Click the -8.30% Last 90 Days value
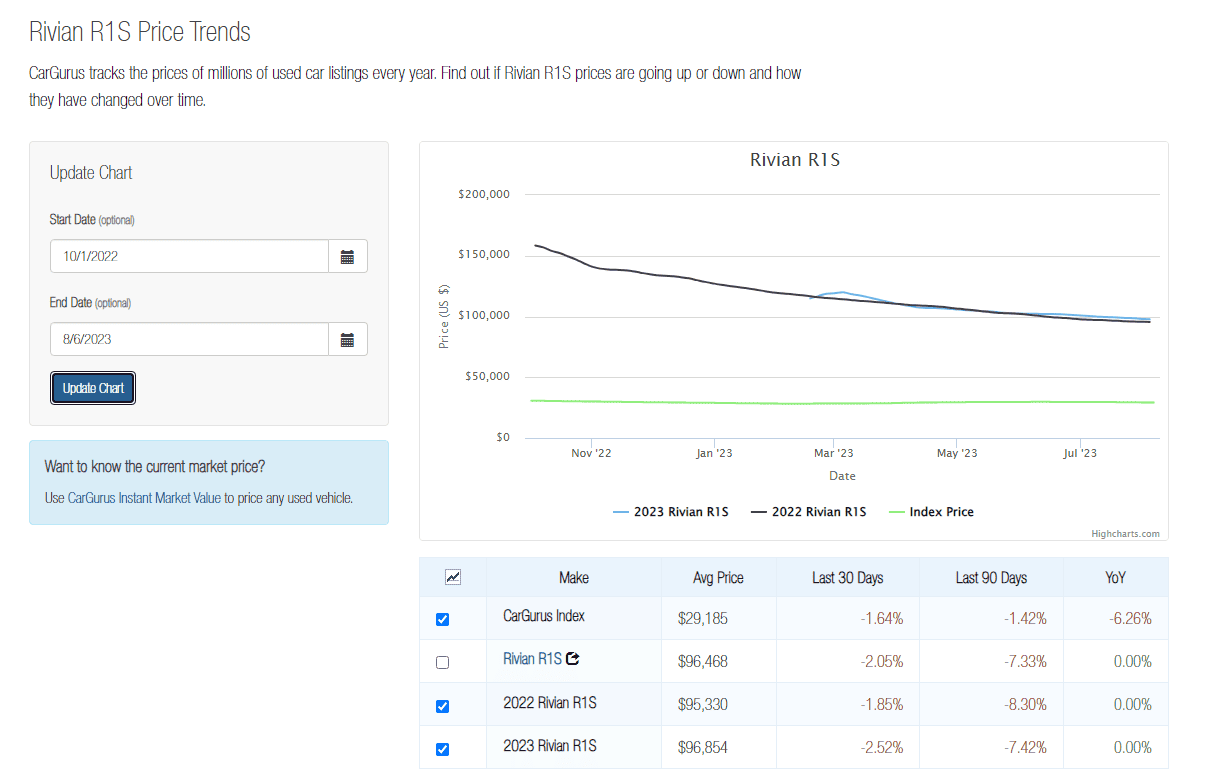1212x782 pixels. [1025, 704]
